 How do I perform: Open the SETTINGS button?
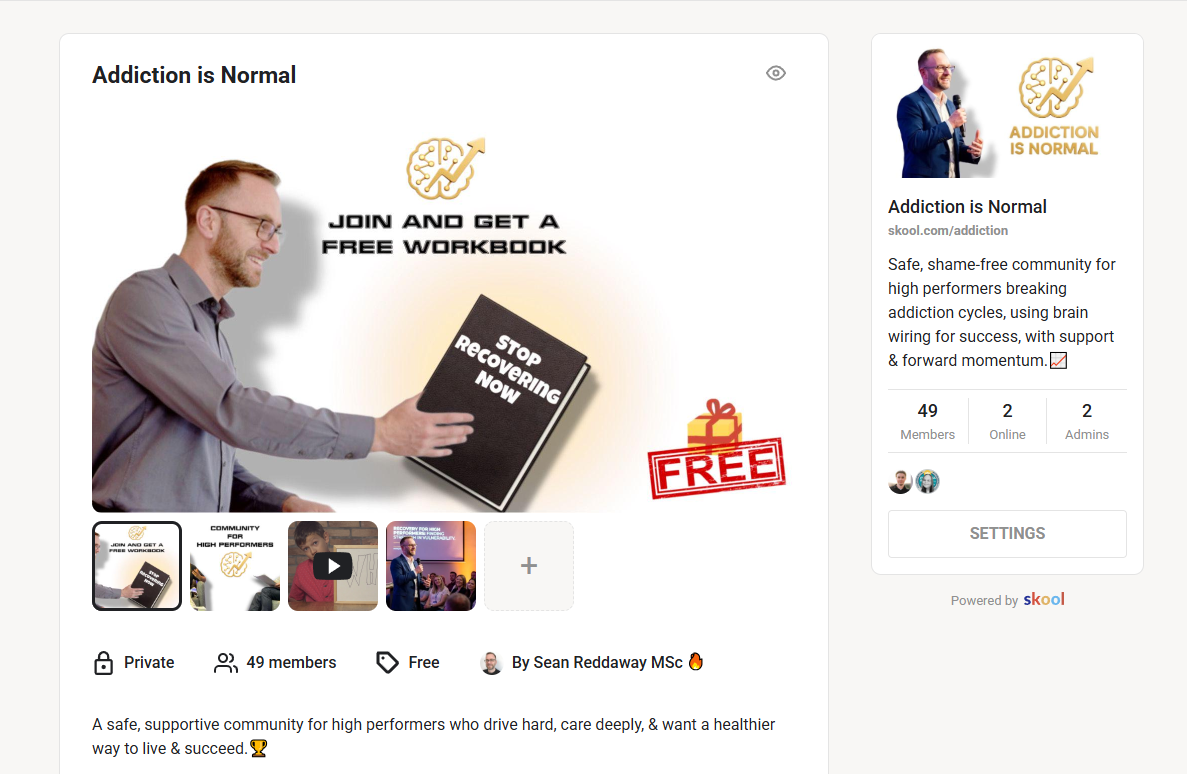1007,534
